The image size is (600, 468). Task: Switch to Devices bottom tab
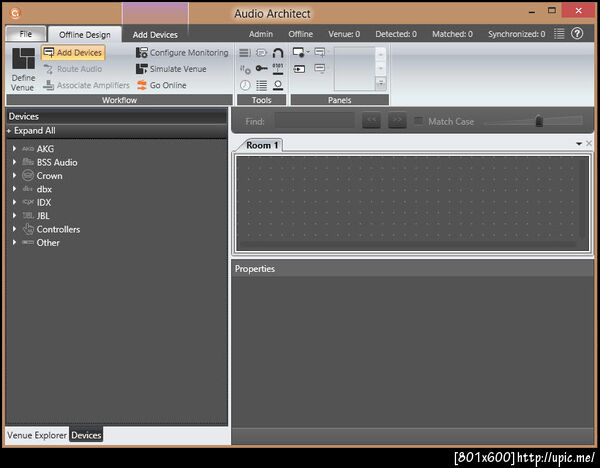point(86,435)
